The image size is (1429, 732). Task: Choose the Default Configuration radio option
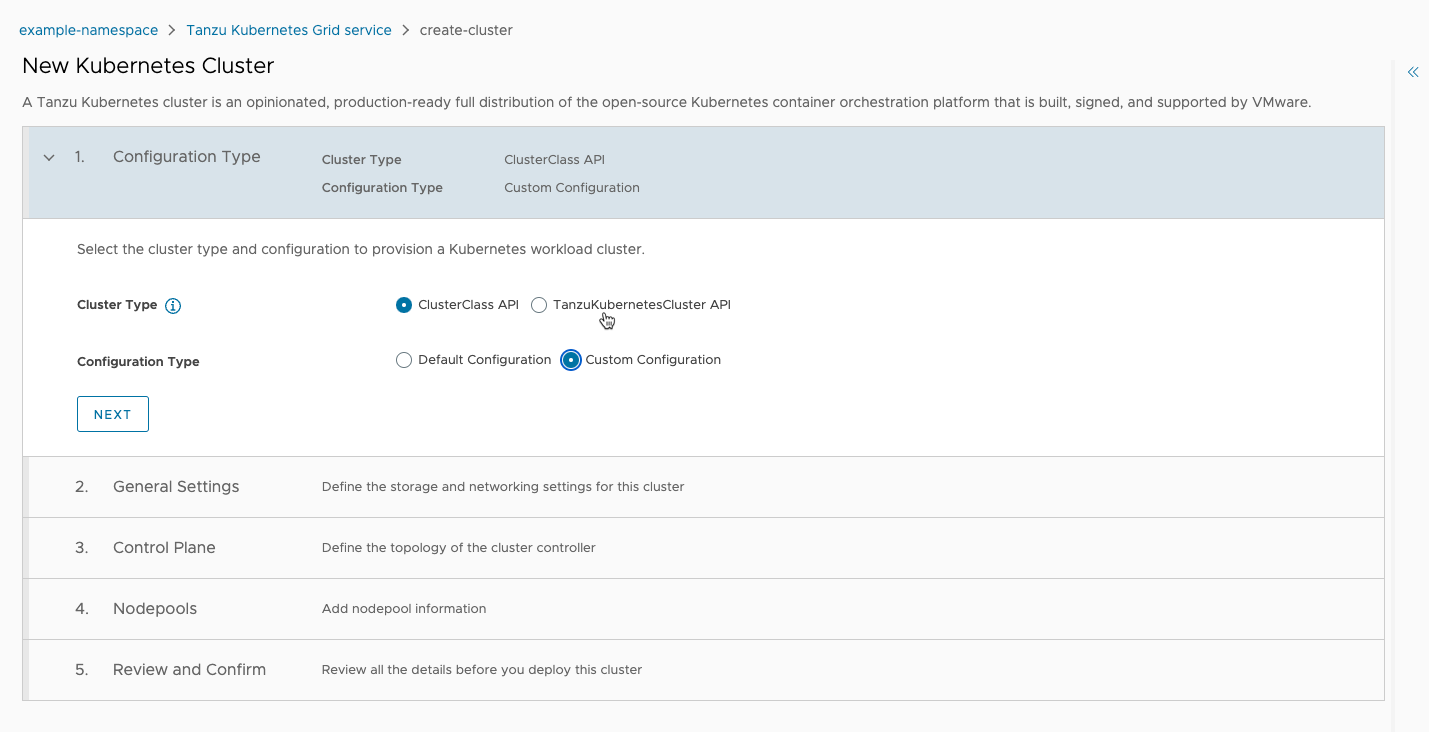pyautogui.click(x=404, y=360)
